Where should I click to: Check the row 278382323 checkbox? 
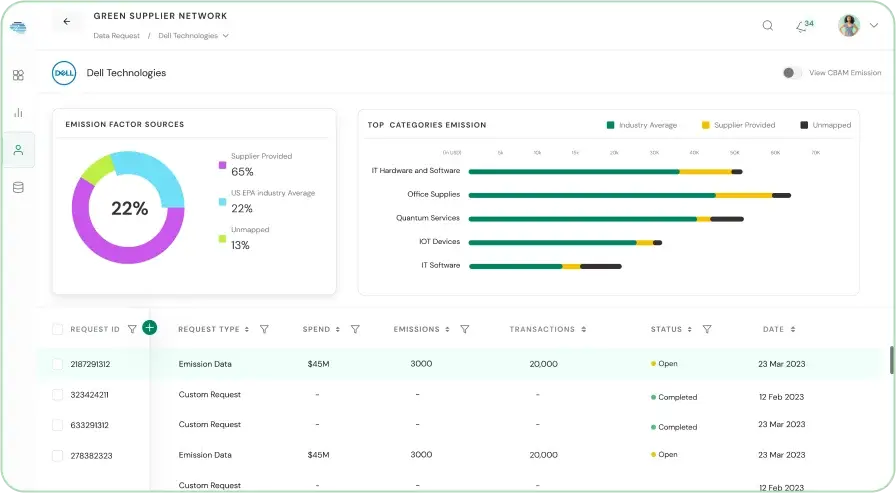point(57,456)
